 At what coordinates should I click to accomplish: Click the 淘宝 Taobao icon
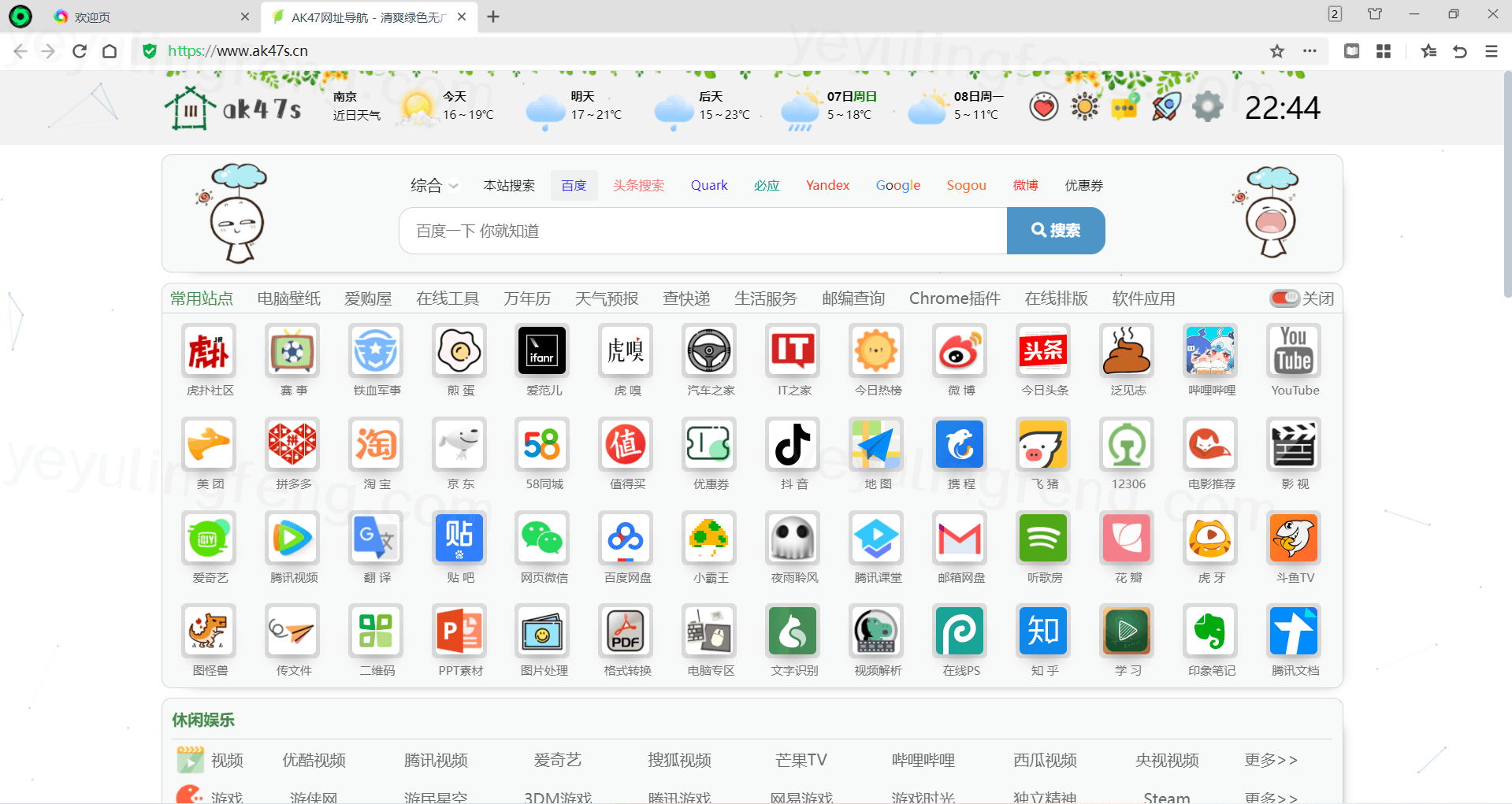click(x=375, y=444)
